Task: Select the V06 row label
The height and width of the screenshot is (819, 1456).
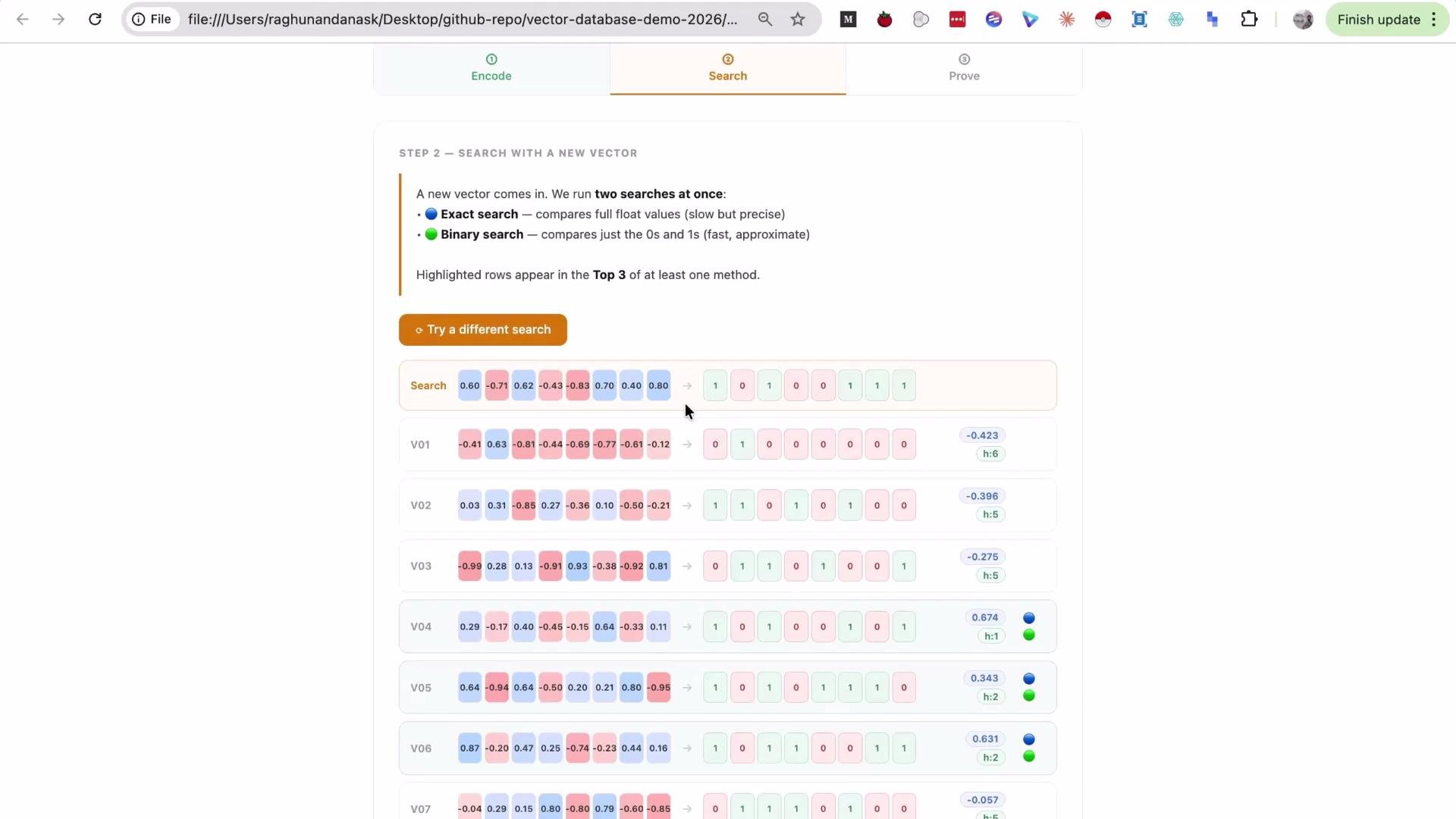Action: 421,748
